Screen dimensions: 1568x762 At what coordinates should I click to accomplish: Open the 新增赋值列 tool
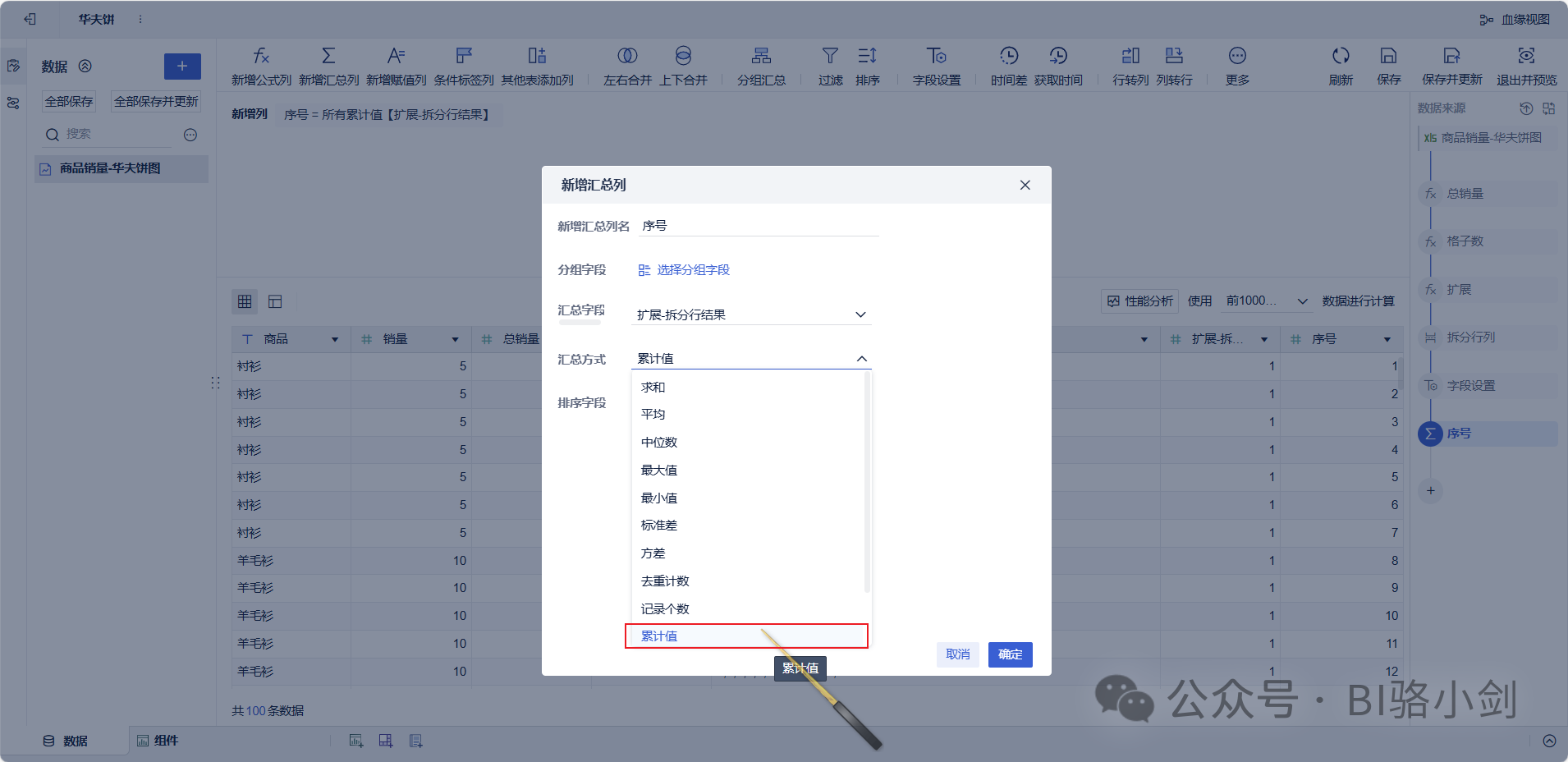coord(396,66)
